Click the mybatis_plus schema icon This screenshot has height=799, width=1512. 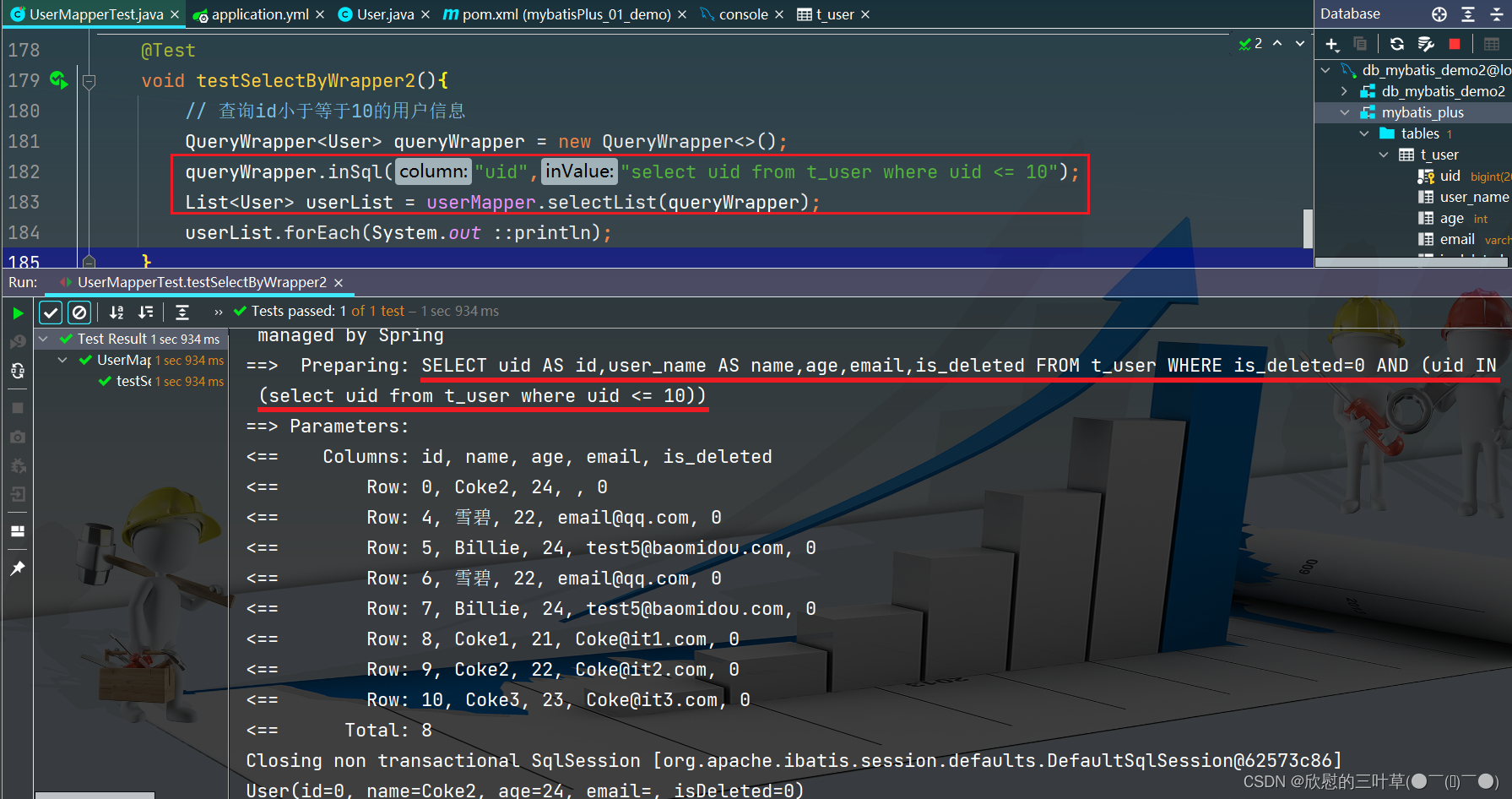pyautogui.click(x=1368, y=112)
